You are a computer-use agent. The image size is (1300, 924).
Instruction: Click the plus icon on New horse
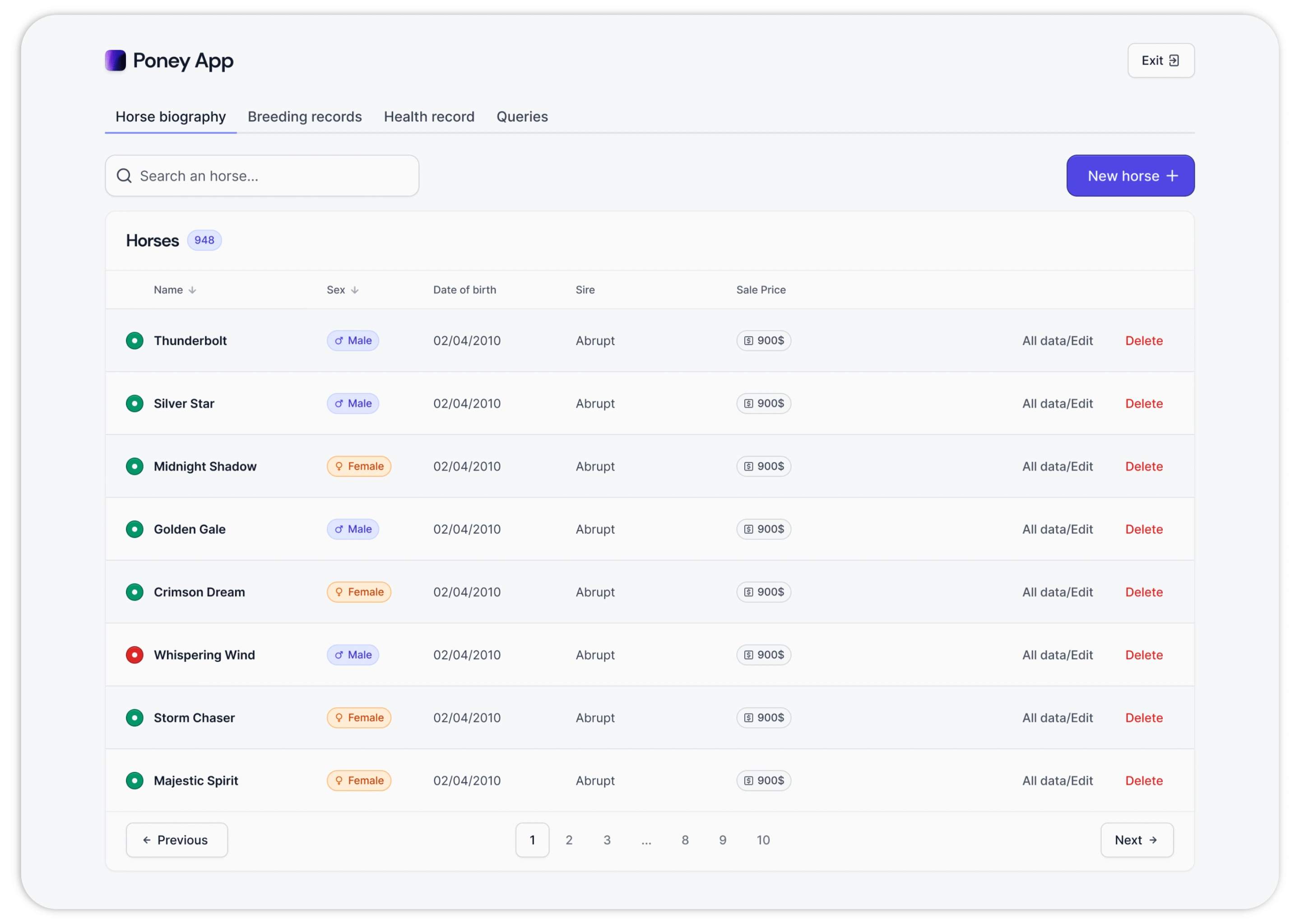point(1172,176)
